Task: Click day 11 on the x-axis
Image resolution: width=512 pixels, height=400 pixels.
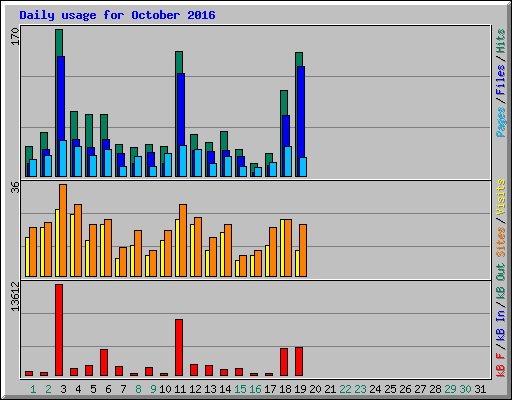Action: coord(180,389)
